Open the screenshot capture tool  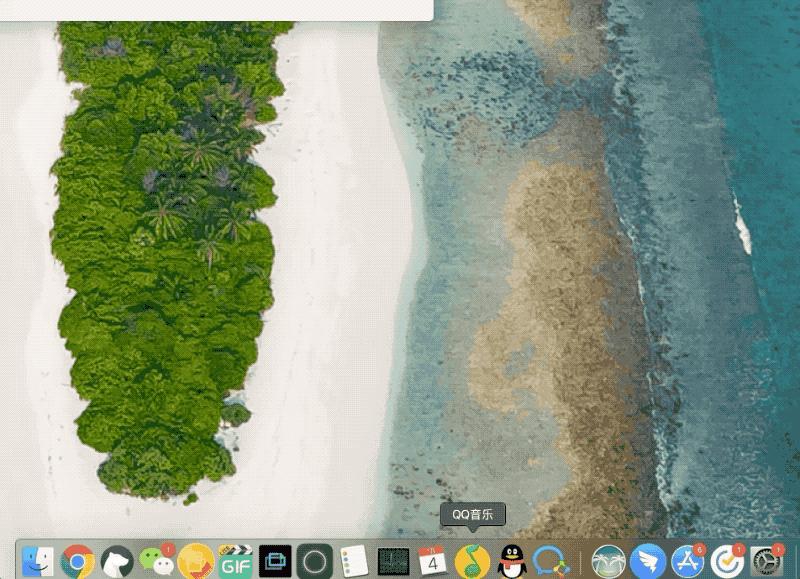[x=274, y=563]
